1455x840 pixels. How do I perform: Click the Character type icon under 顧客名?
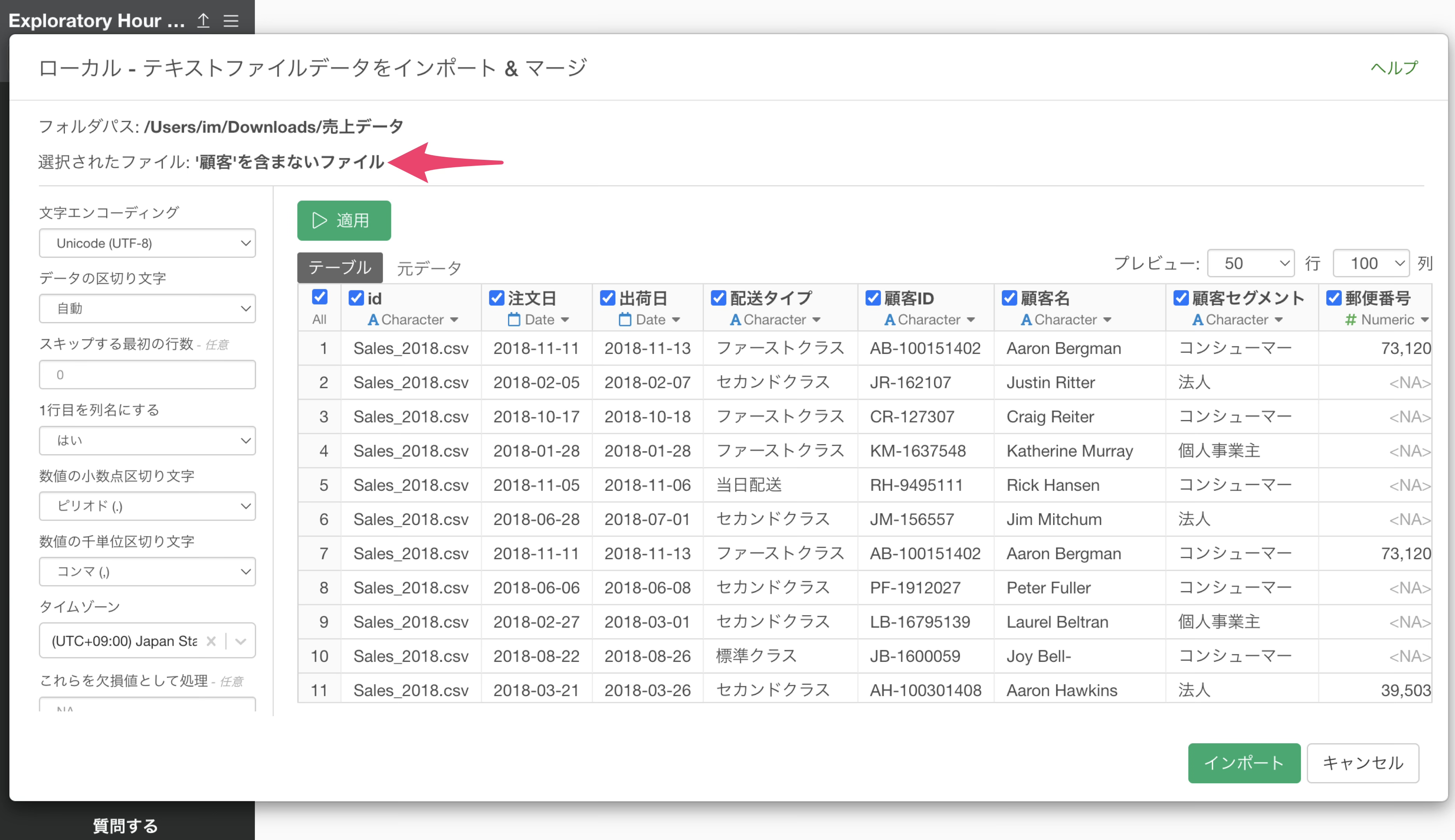coord(1026,320)
